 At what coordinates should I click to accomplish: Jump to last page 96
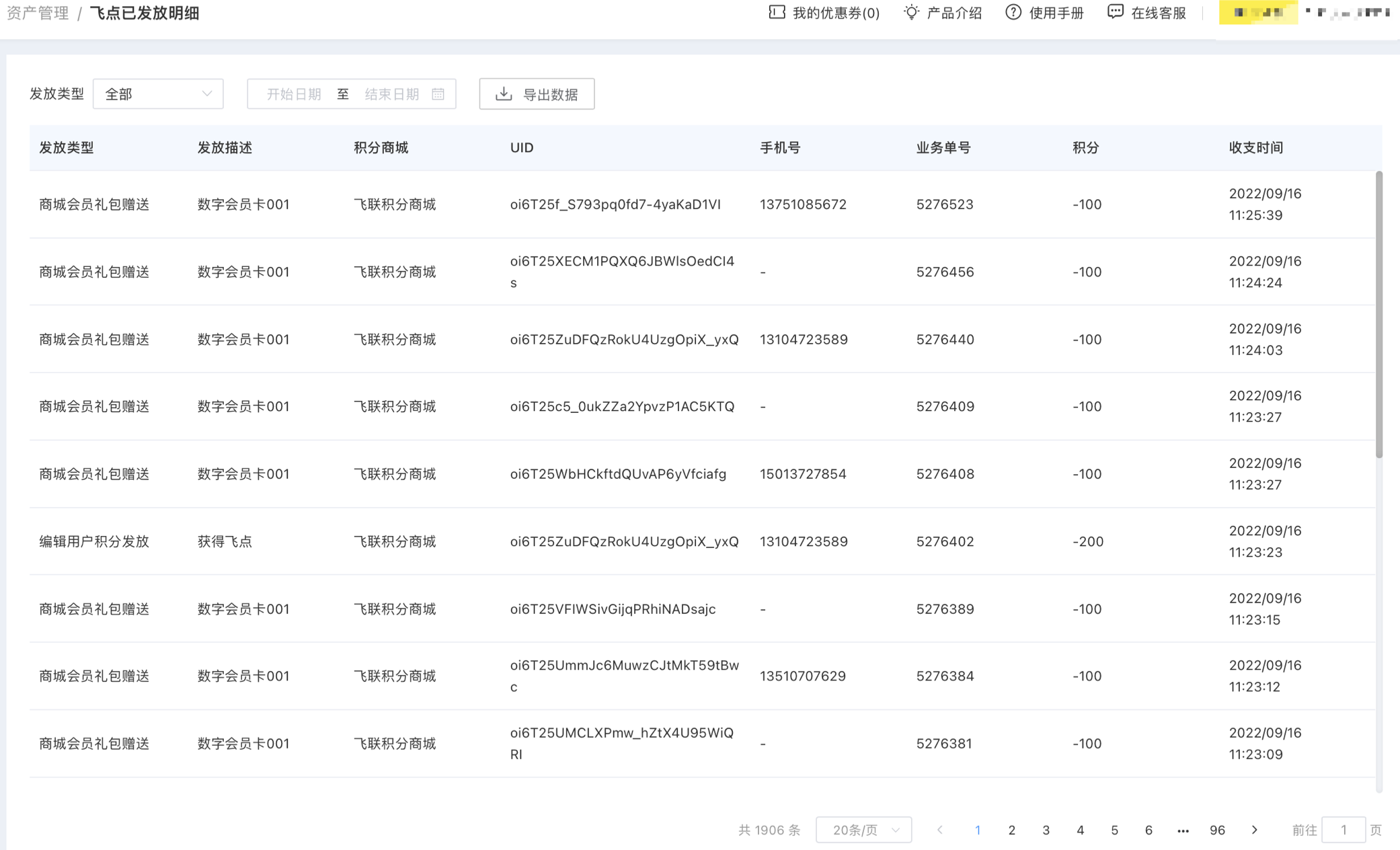tap(1217, 830)
